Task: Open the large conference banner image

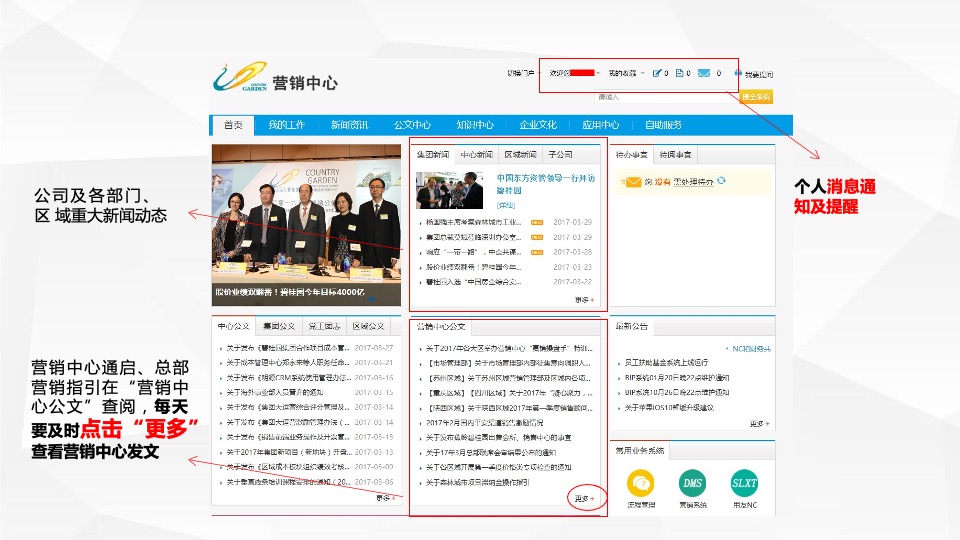Action: 306,225
